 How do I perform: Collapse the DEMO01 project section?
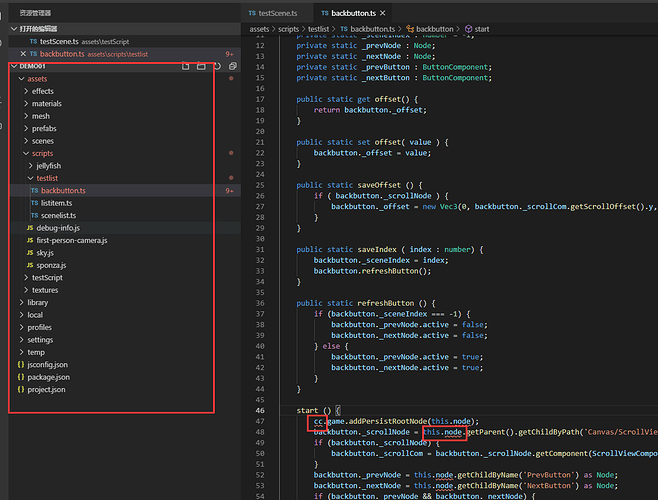click(30, 66)
